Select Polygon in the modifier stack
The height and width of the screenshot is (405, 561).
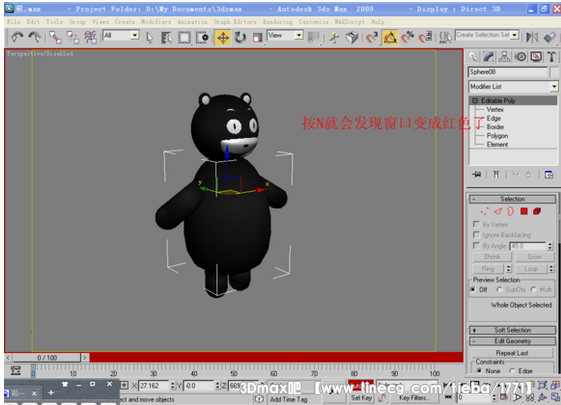[497, 136]
